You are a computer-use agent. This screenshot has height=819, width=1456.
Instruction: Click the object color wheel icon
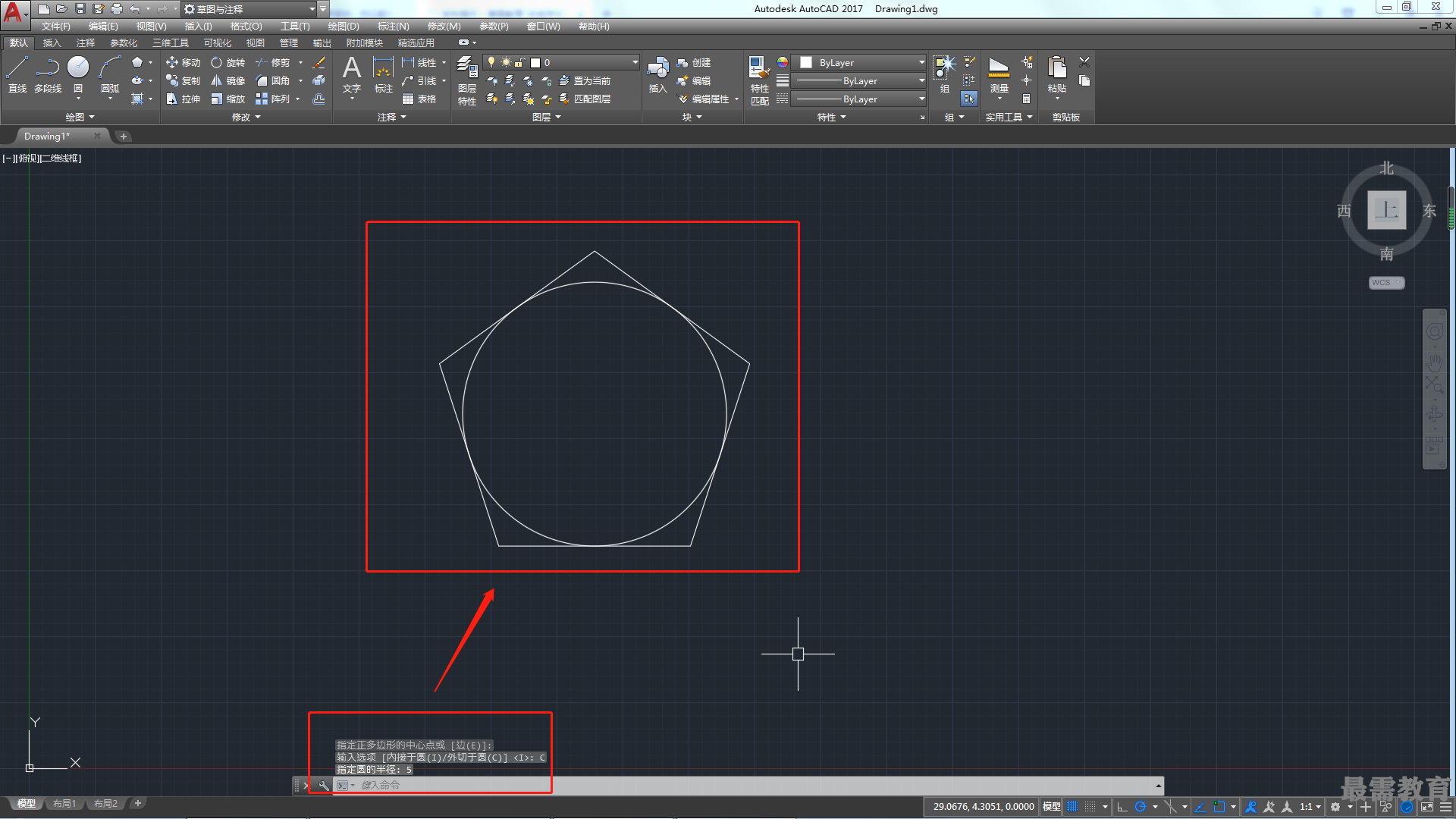783,62
